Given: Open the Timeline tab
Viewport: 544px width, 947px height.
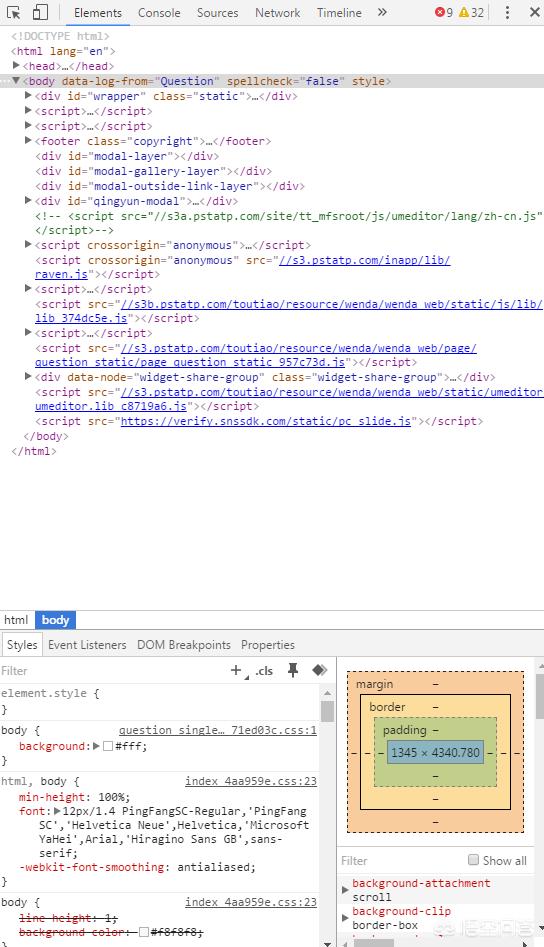Looking at the screenshot, I should click(339, 13).
